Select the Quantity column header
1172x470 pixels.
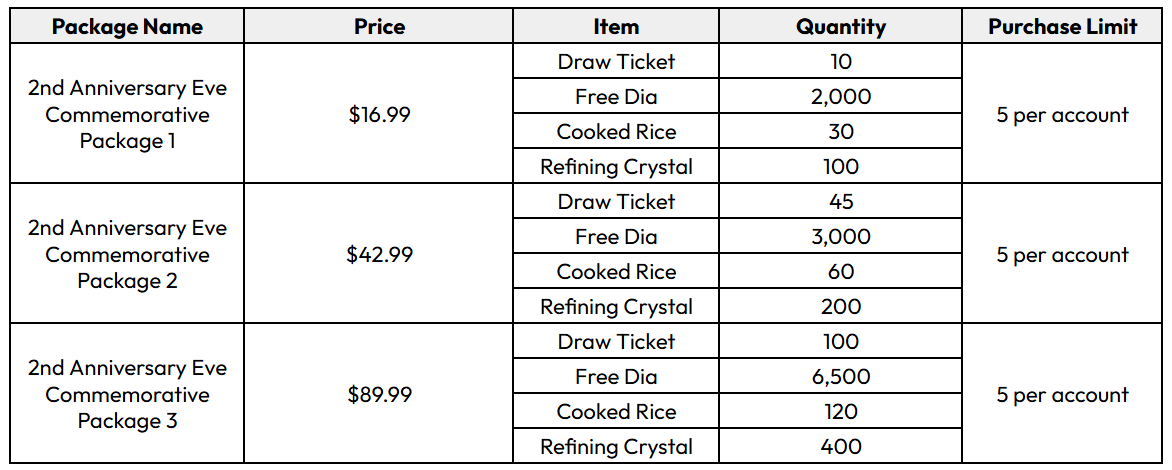(x=840, y=26)
